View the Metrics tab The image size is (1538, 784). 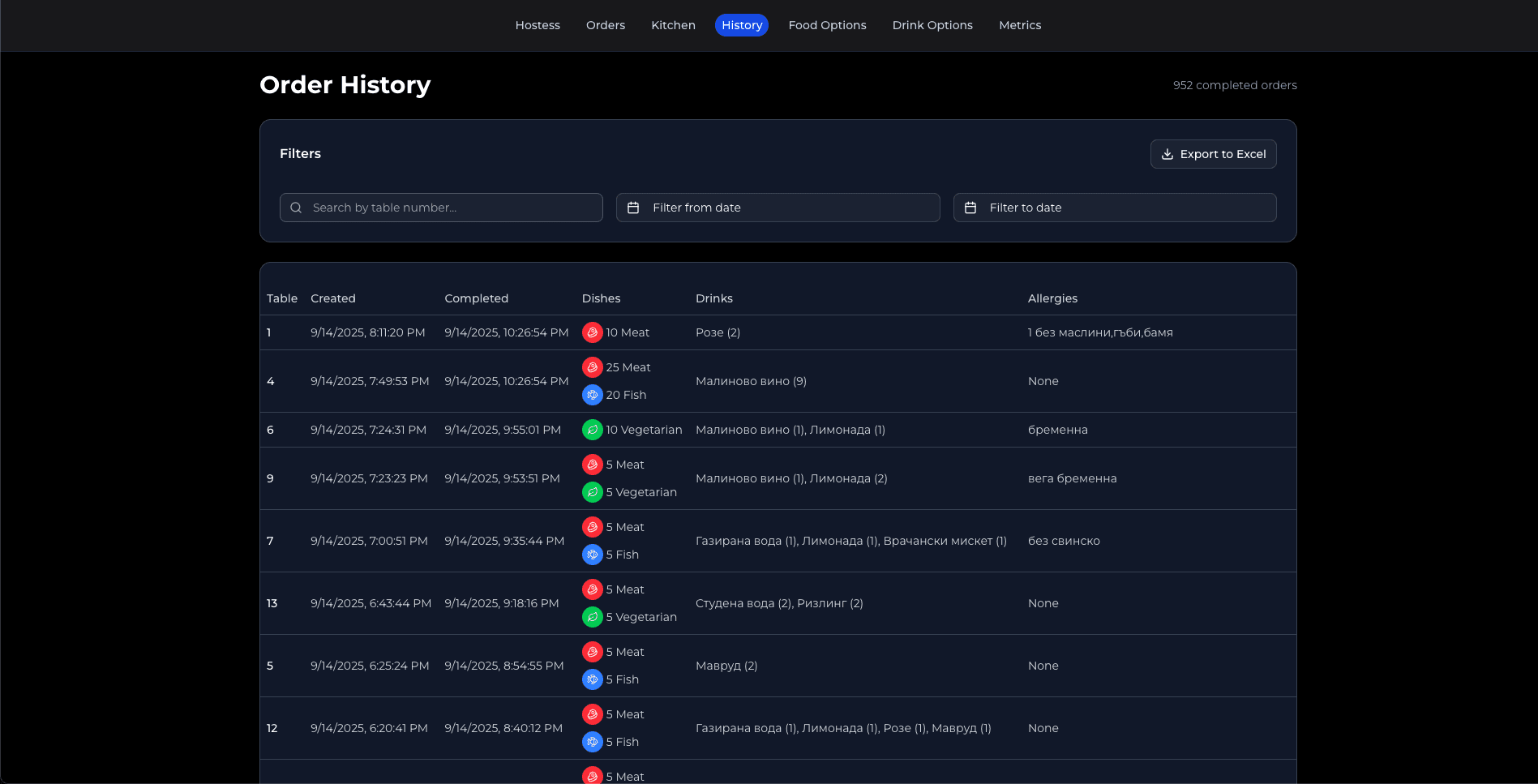[x=1020, y=25]
